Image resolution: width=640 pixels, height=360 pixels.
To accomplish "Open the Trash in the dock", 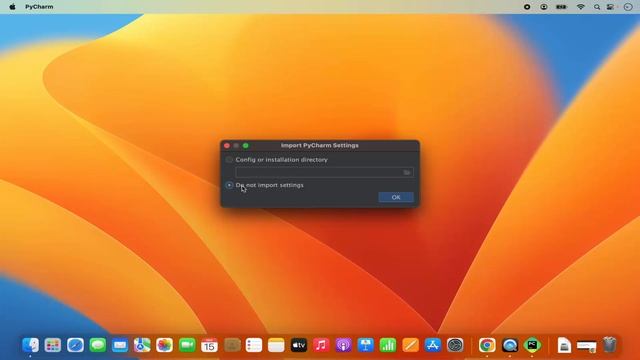I will coord(609,345).
